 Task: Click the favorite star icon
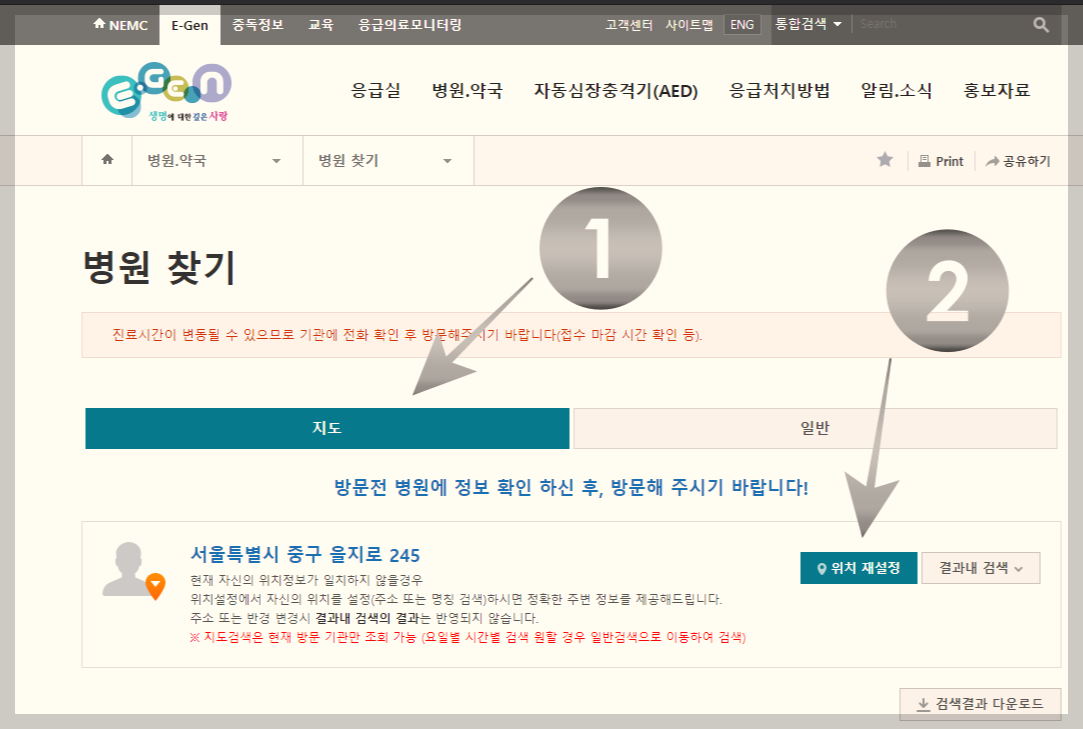885,160
